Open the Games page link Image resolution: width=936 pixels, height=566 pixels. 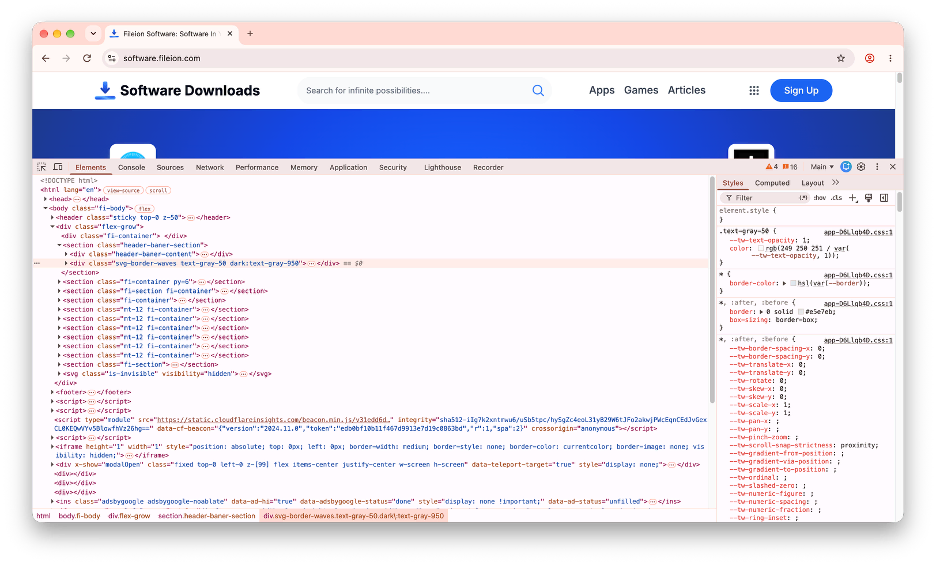(641, 90)
